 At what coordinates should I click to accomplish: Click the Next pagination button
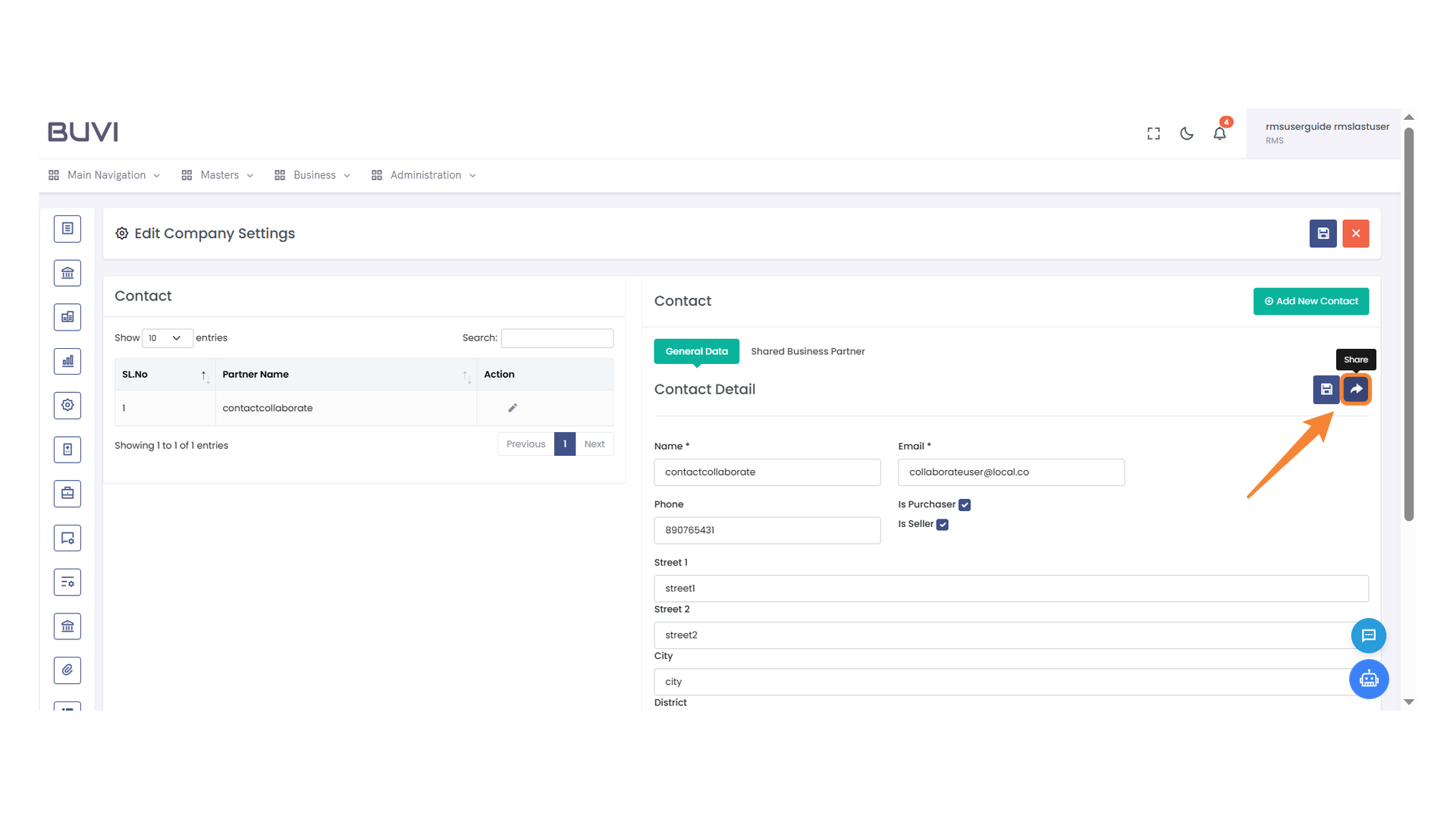(x=594, y=444)
